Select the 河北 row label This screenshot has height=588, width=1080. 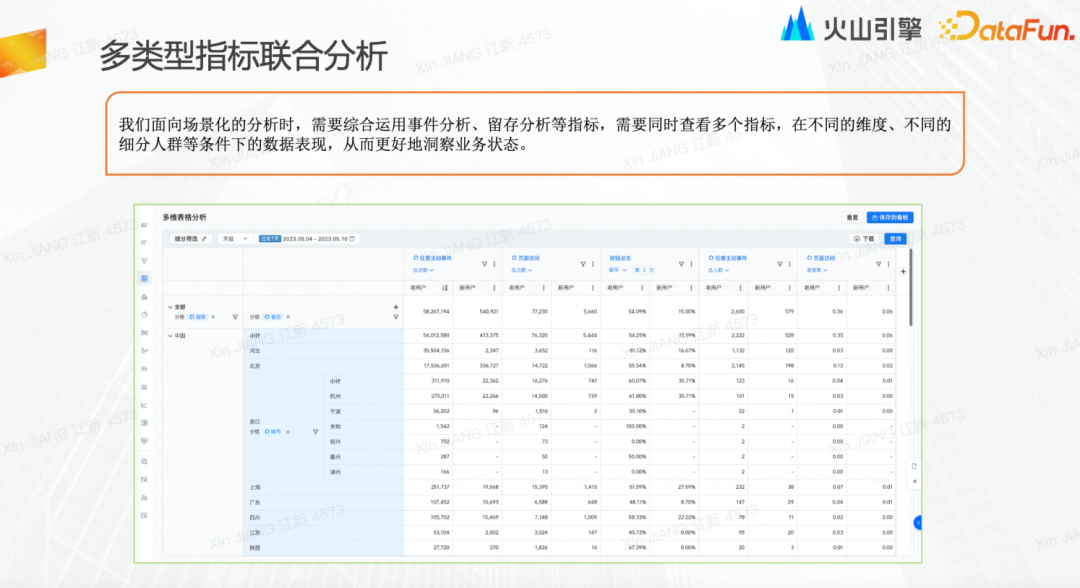coord(255,351)
